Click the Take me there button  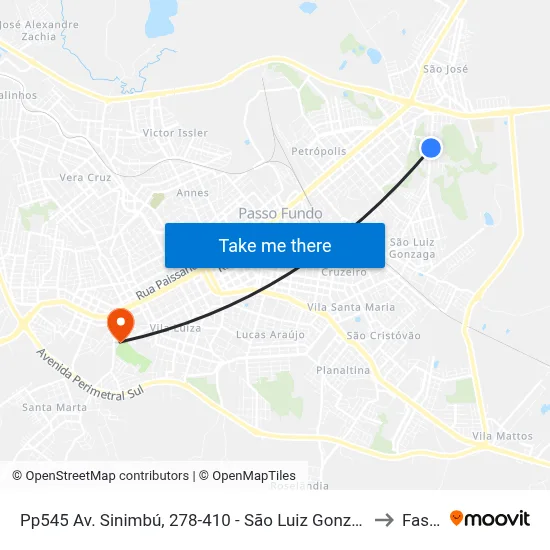click(x=275, y=246)
